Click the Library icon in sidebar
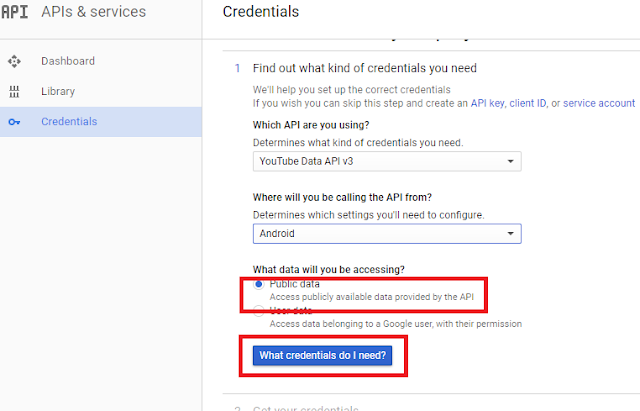Image resolution: width=640 pixels, height=411 pixels. [14, 91]
